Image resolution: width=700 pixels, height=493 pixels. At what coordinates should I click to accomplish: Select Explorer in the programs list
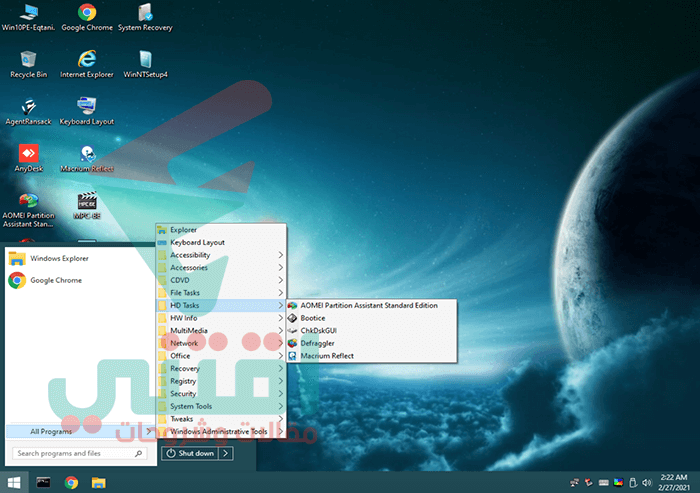tap(221, 230)
